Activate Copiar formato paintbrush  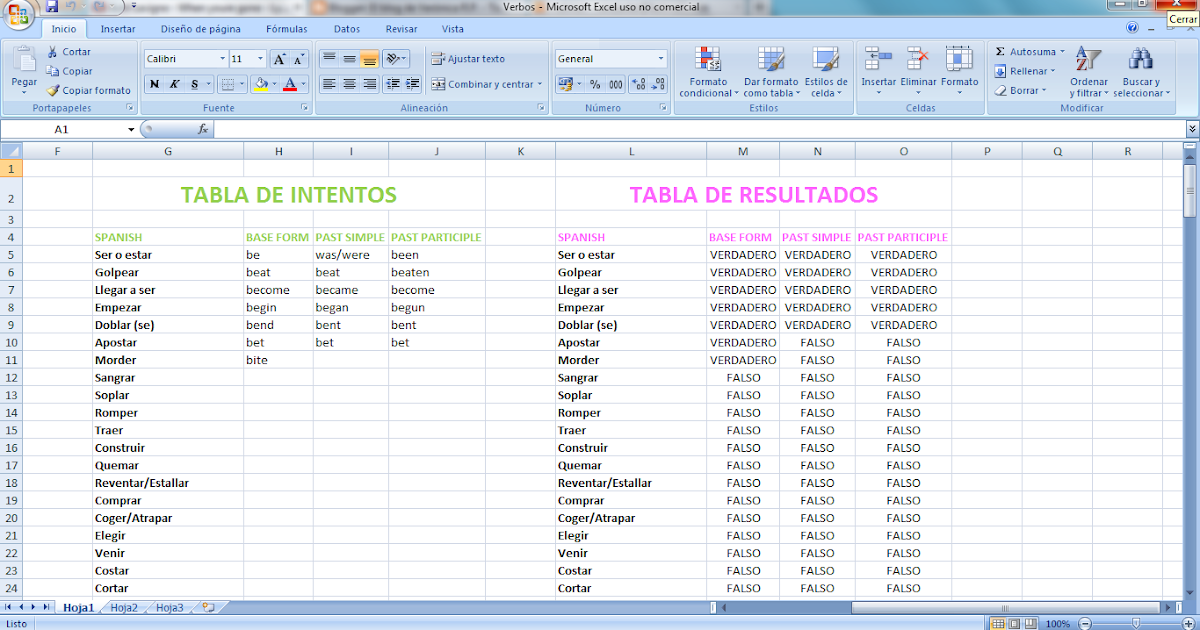[88, 90]
